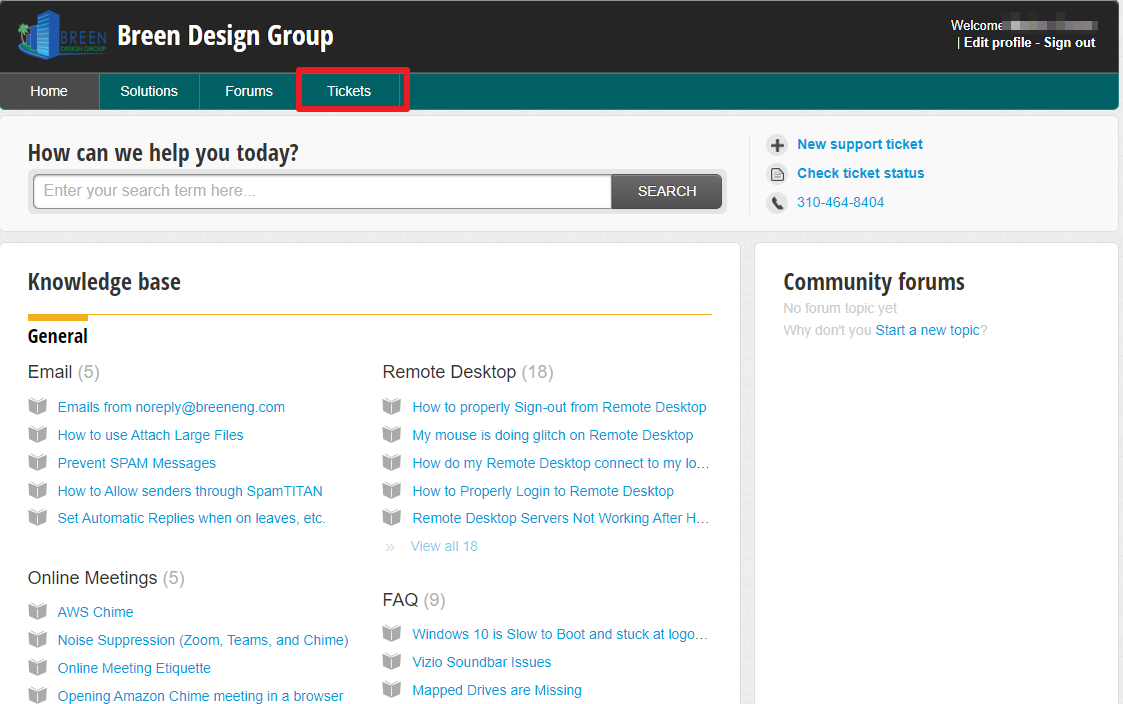The height and width of the screenshot is (704, 1123).
Task: Open Prevent SPAM Messages article
Action: 137,463
